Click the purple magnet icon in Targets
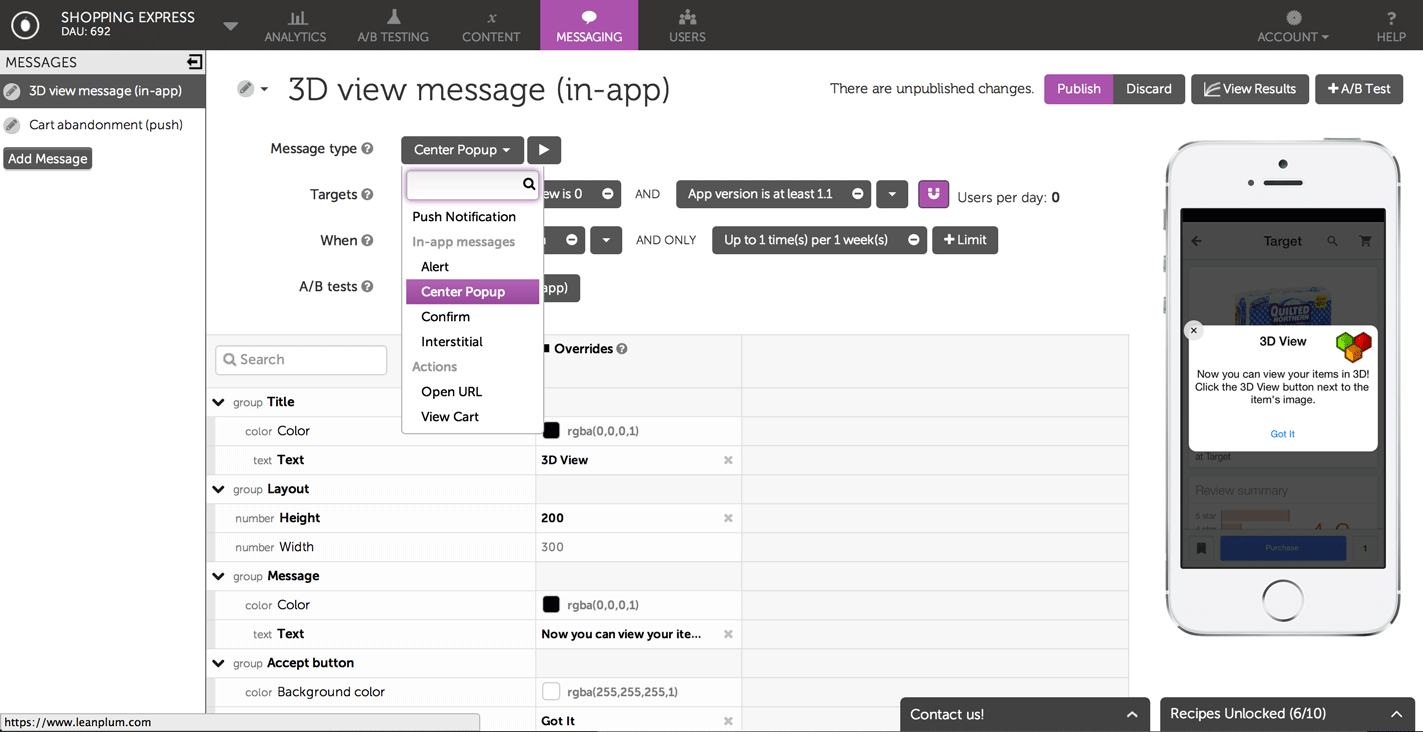Image resolution: width=1423 pixels, height=732 pixels. point(933,194)
